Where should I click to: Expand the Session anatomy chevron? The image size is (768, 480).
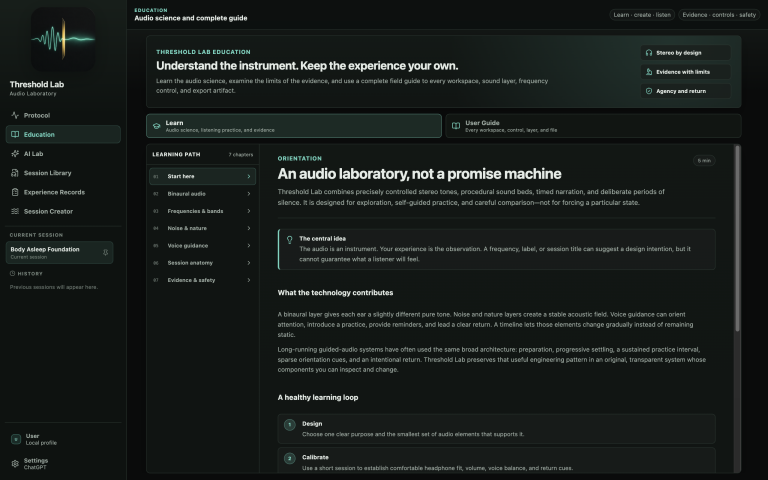[249, 263]
